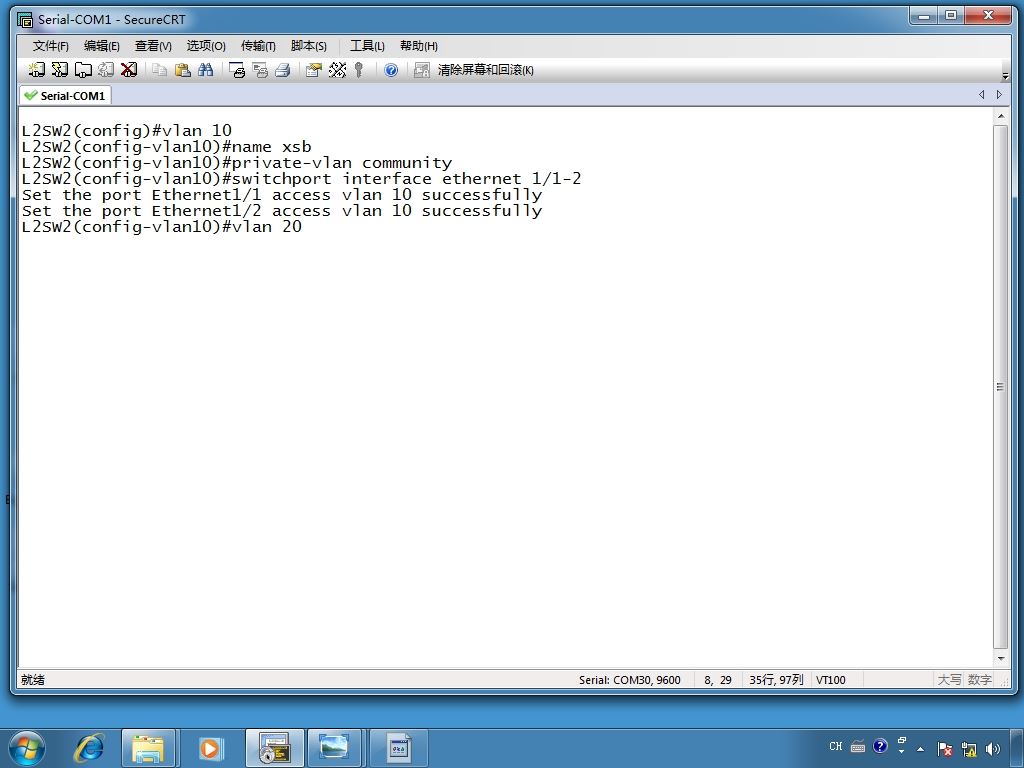Click the terminal scrollbar up arrow

click(1000, 116)
